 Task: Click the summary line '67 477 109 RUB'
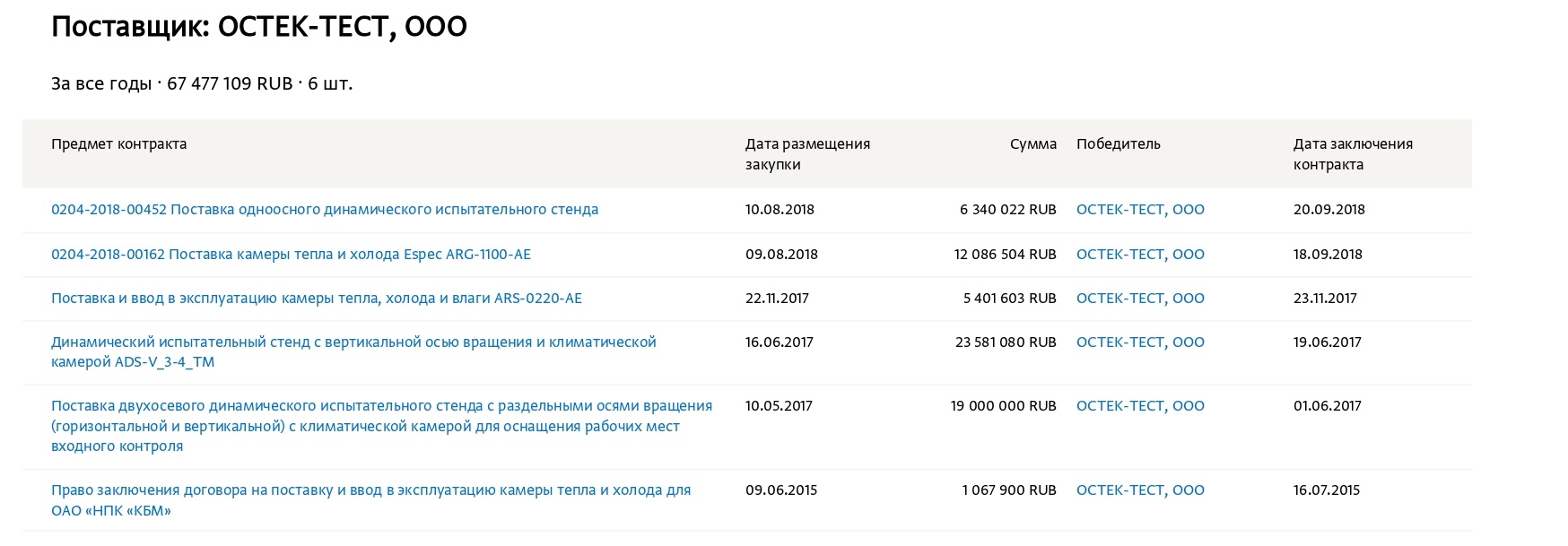[x=230, y=84]
